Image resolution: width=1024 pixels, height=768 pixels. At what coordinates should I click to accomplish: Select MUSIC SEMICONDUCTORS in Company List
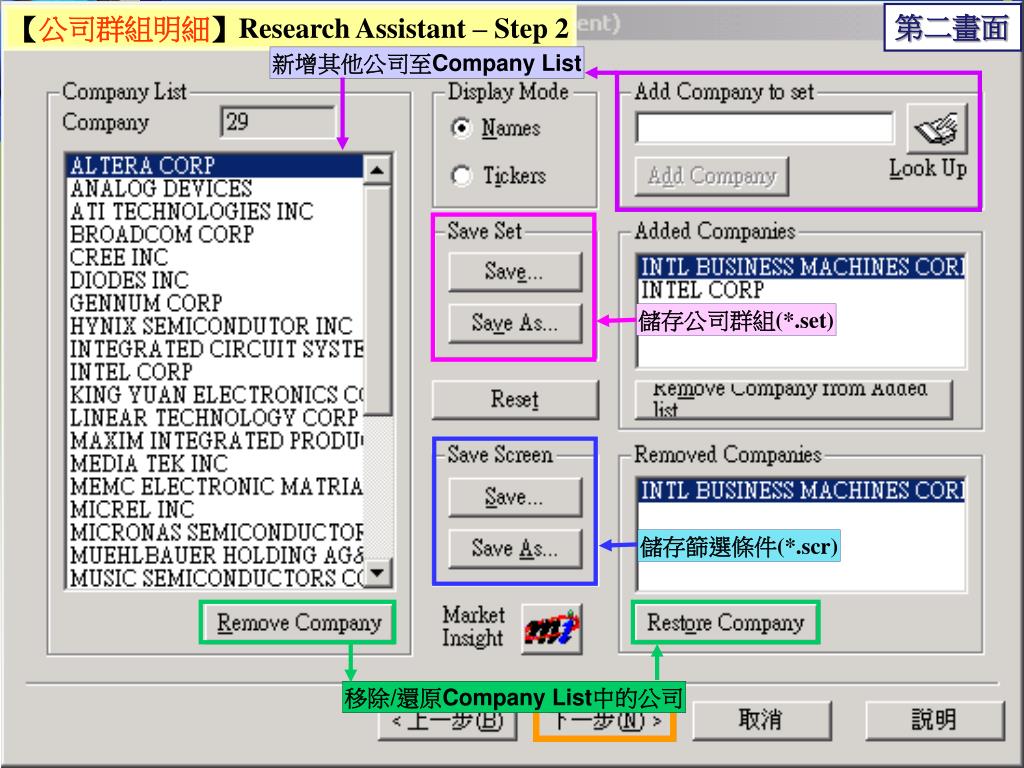(x=216, y=578)
